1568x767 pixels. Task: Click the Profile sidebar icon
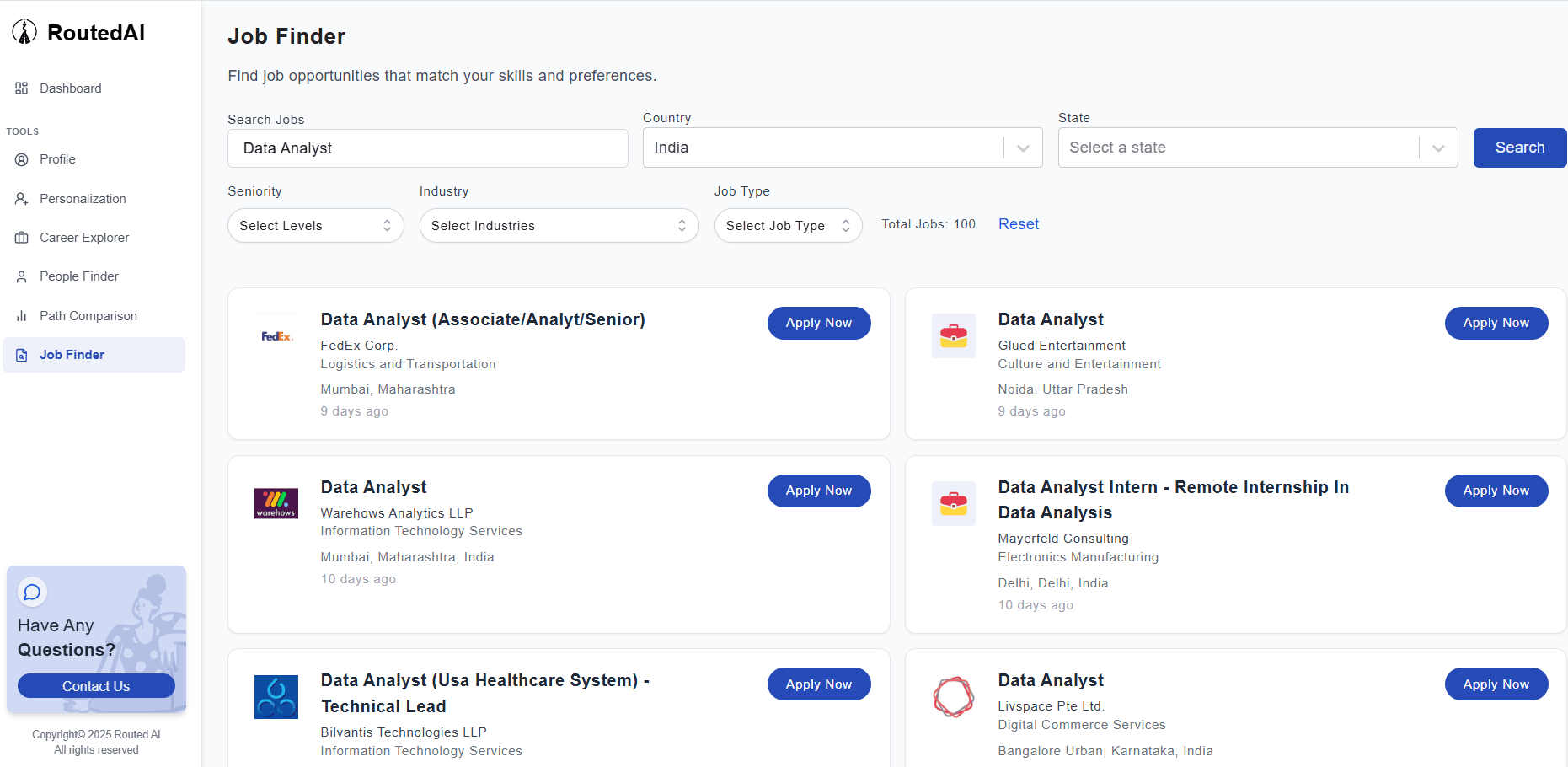[22, 159]
